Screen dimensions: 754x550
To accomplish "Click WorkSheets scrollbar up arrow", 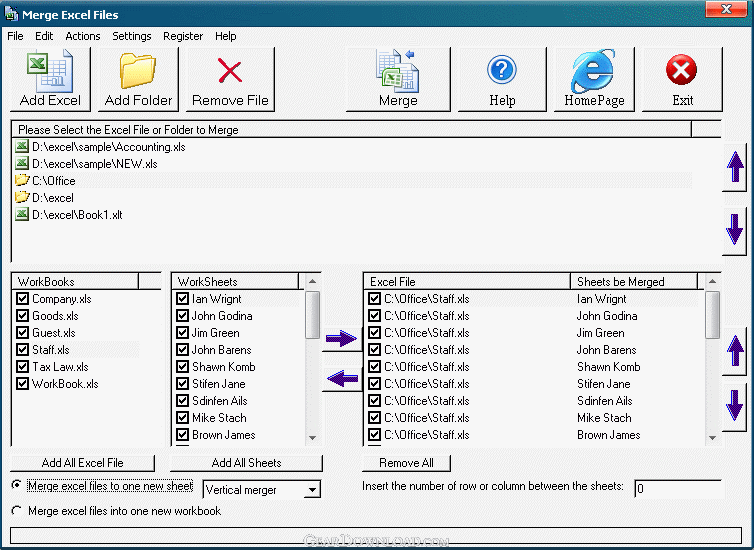I will [x=313, y=281].
